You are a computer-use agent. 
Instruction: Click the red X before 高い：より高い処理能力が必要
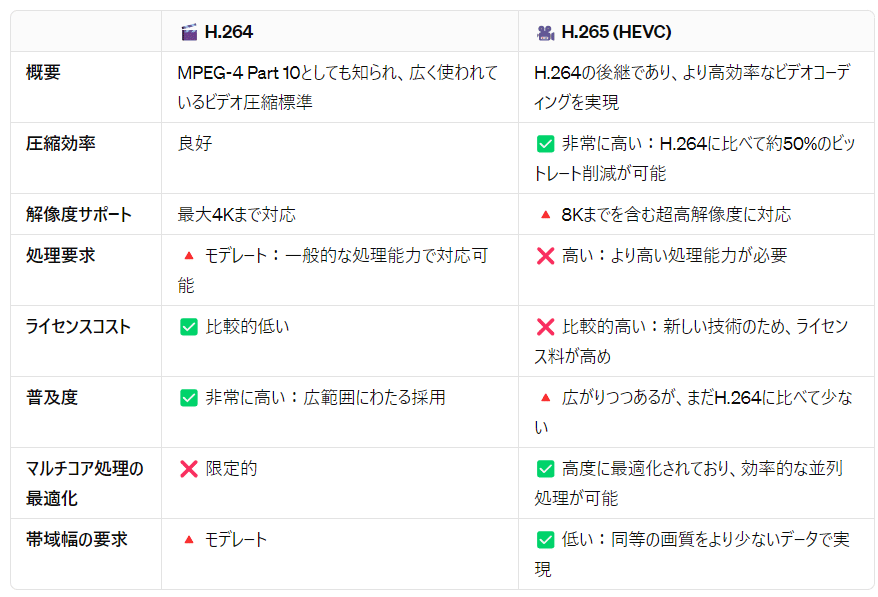coord(545,256)
